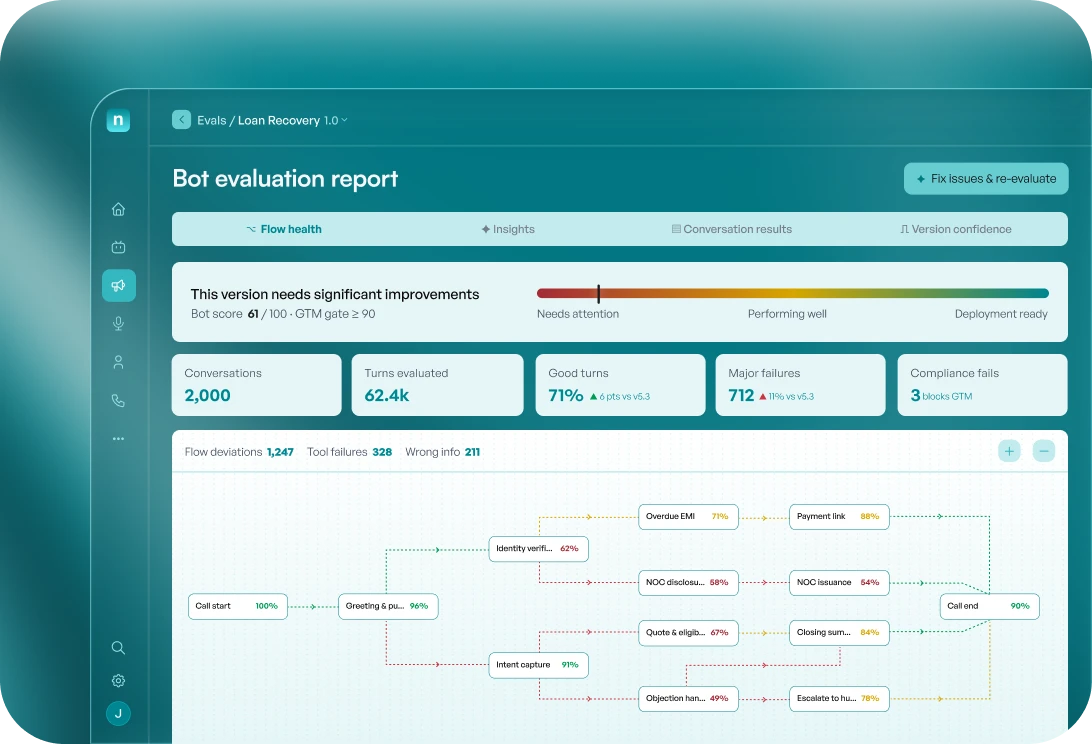Switch to the Conversation results tab

(731, 229)
